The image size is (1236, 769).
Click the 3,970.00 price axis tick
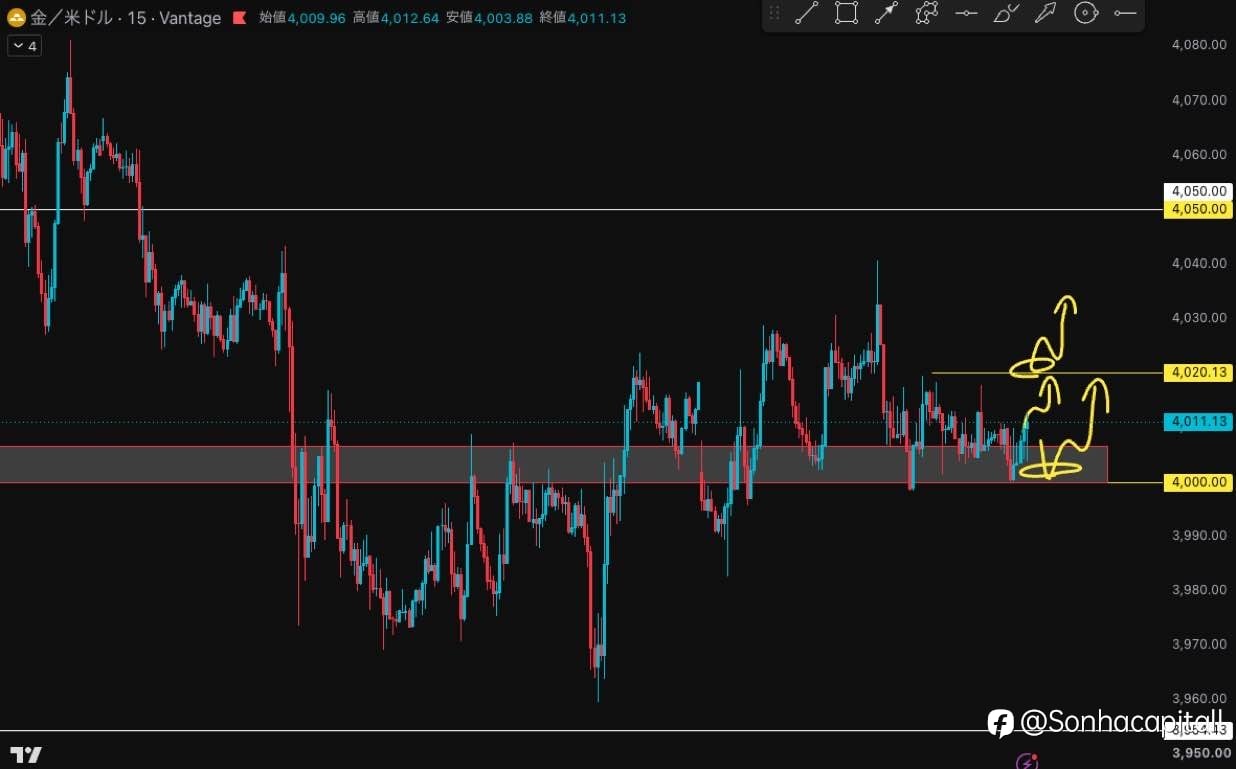point(1199,644)
